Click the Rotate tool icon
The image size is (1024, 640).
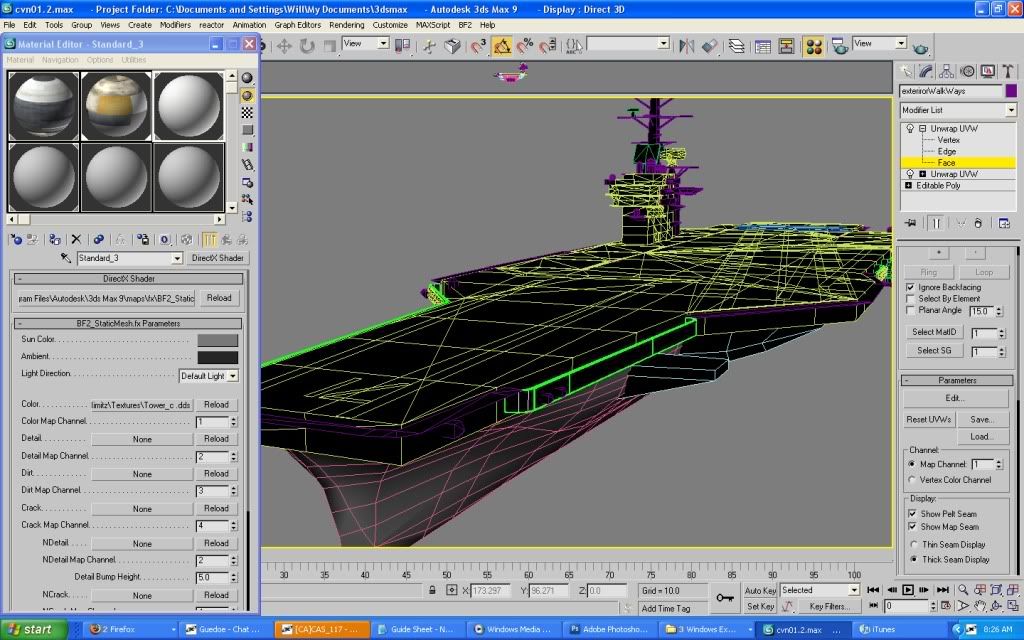point(306,46)
